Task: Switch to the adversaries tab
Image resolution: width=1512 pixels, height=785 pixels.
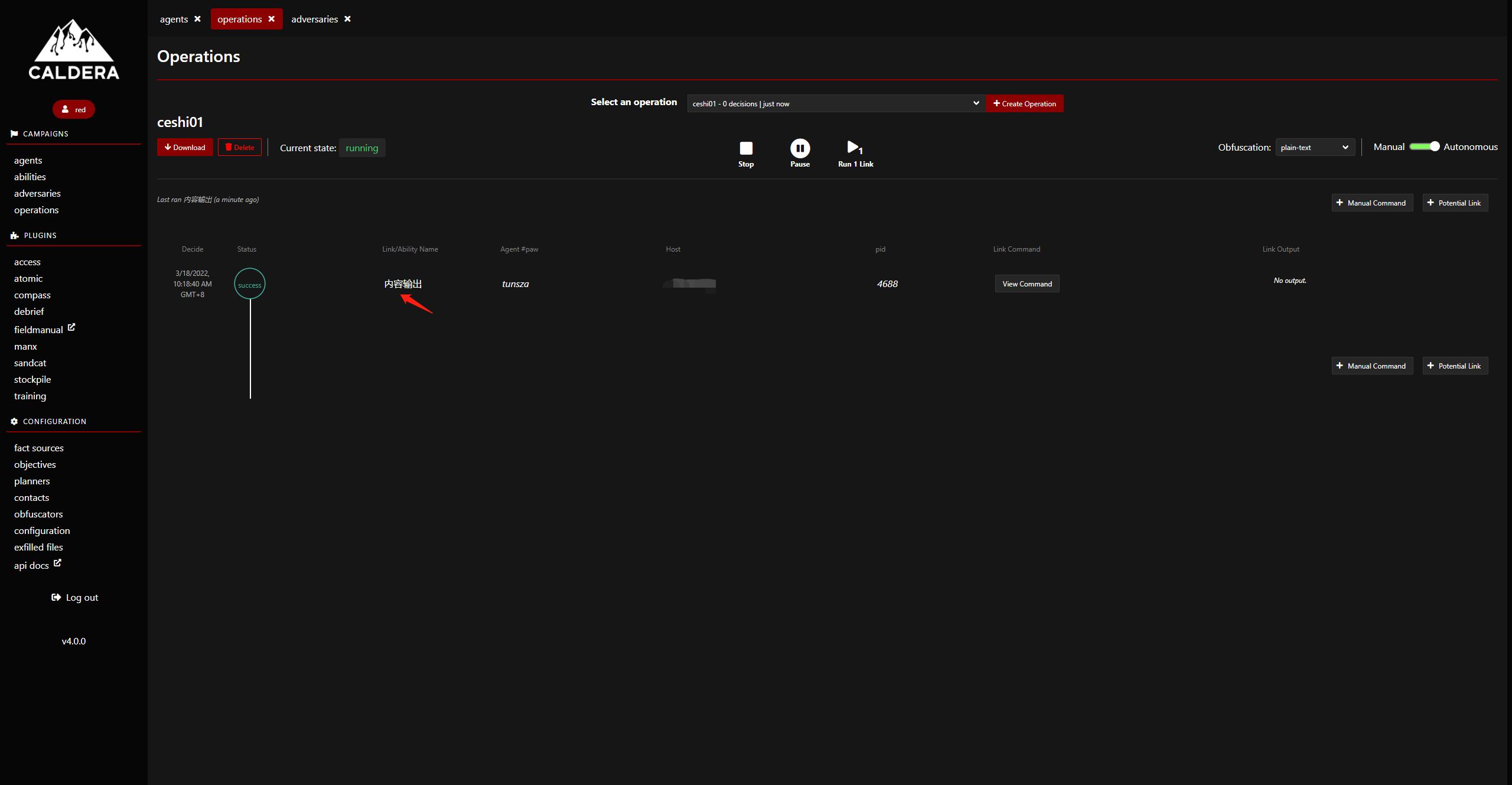Action: [x=314, y=19]
